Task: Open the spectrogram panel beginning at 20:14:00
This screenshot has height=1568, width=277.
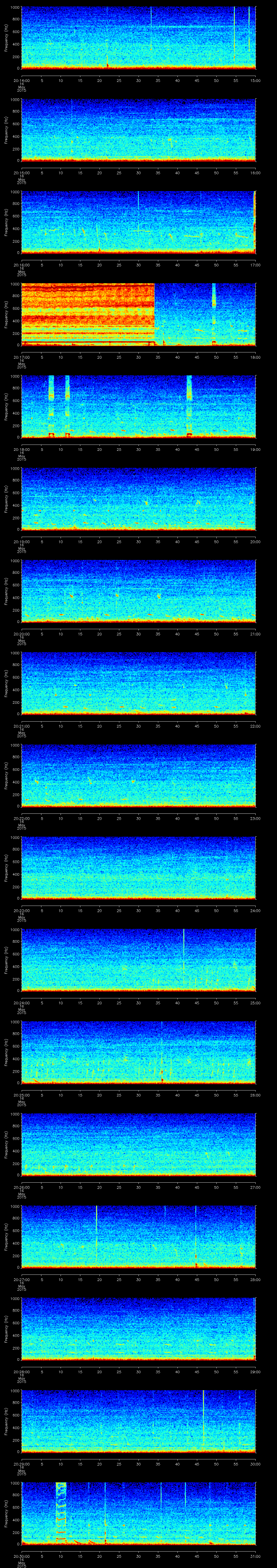Action: click(138, 38)
